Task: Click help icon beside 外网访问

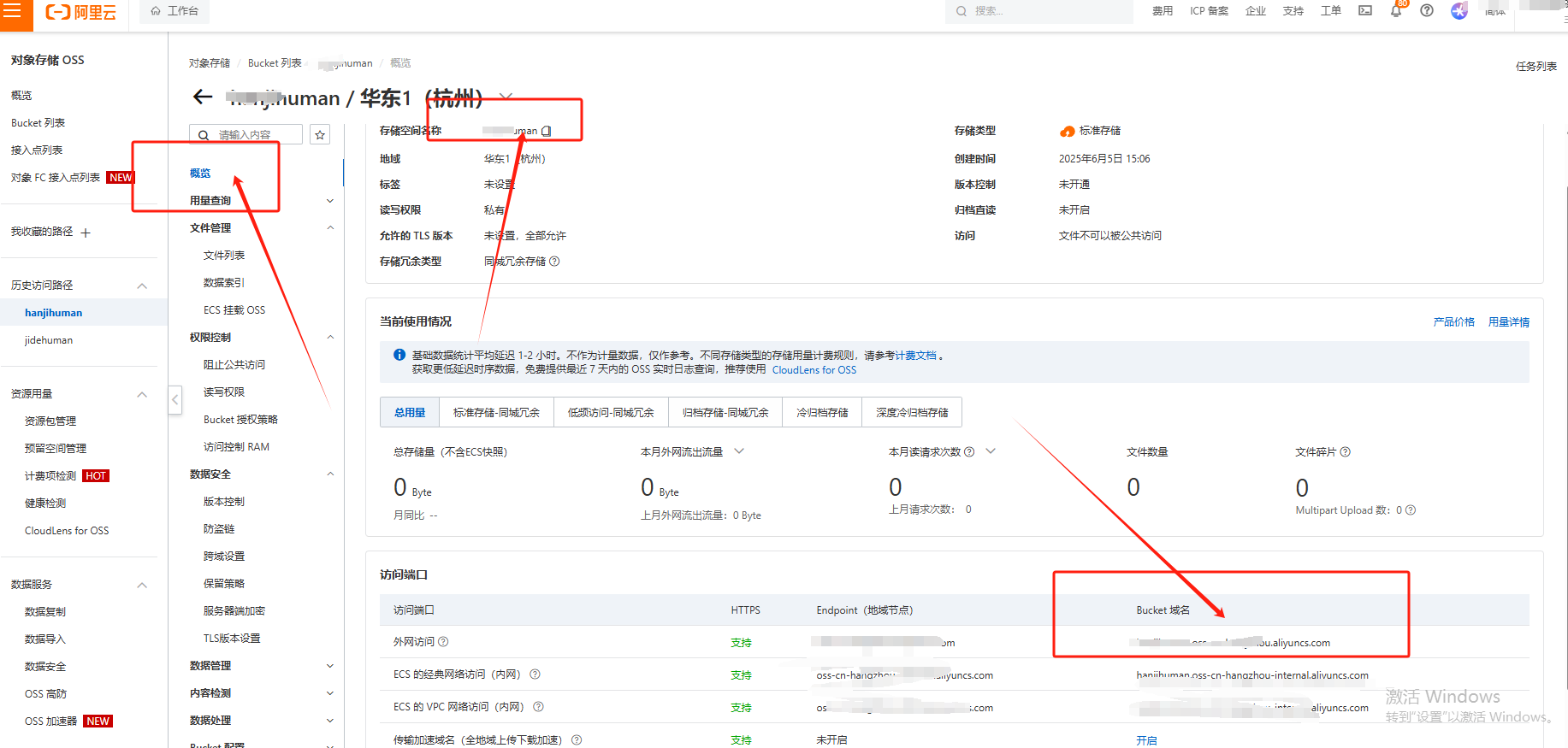Action: pos(443,642)
